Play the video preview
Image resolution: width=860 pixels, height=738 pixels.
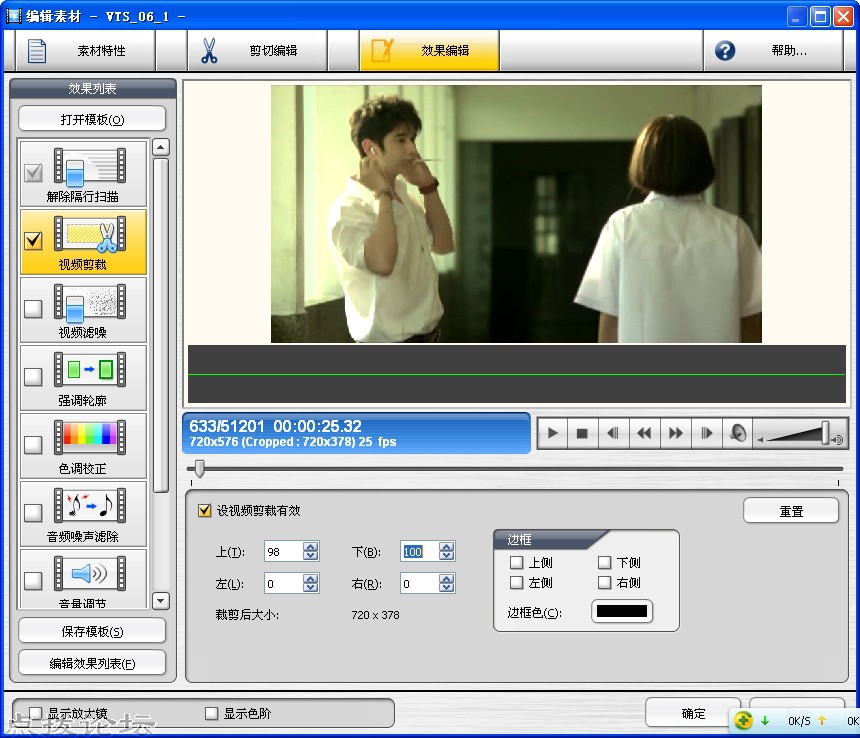pos(552,433)
